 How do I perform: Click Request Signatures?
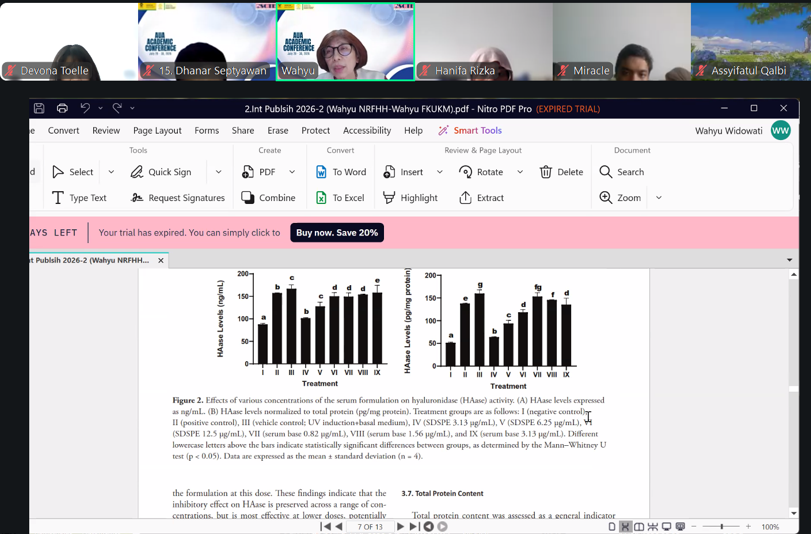coord(178,198)
